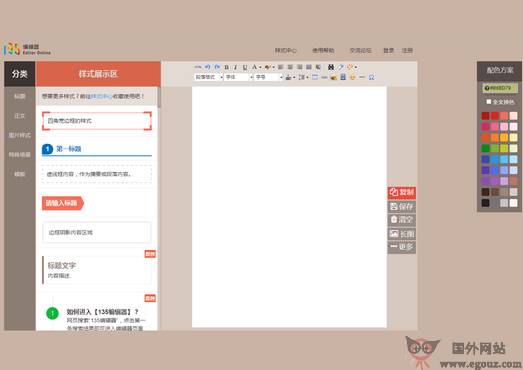The image size is (523, 370).
Task: Justify the text alignment
Action: (309, 67)
